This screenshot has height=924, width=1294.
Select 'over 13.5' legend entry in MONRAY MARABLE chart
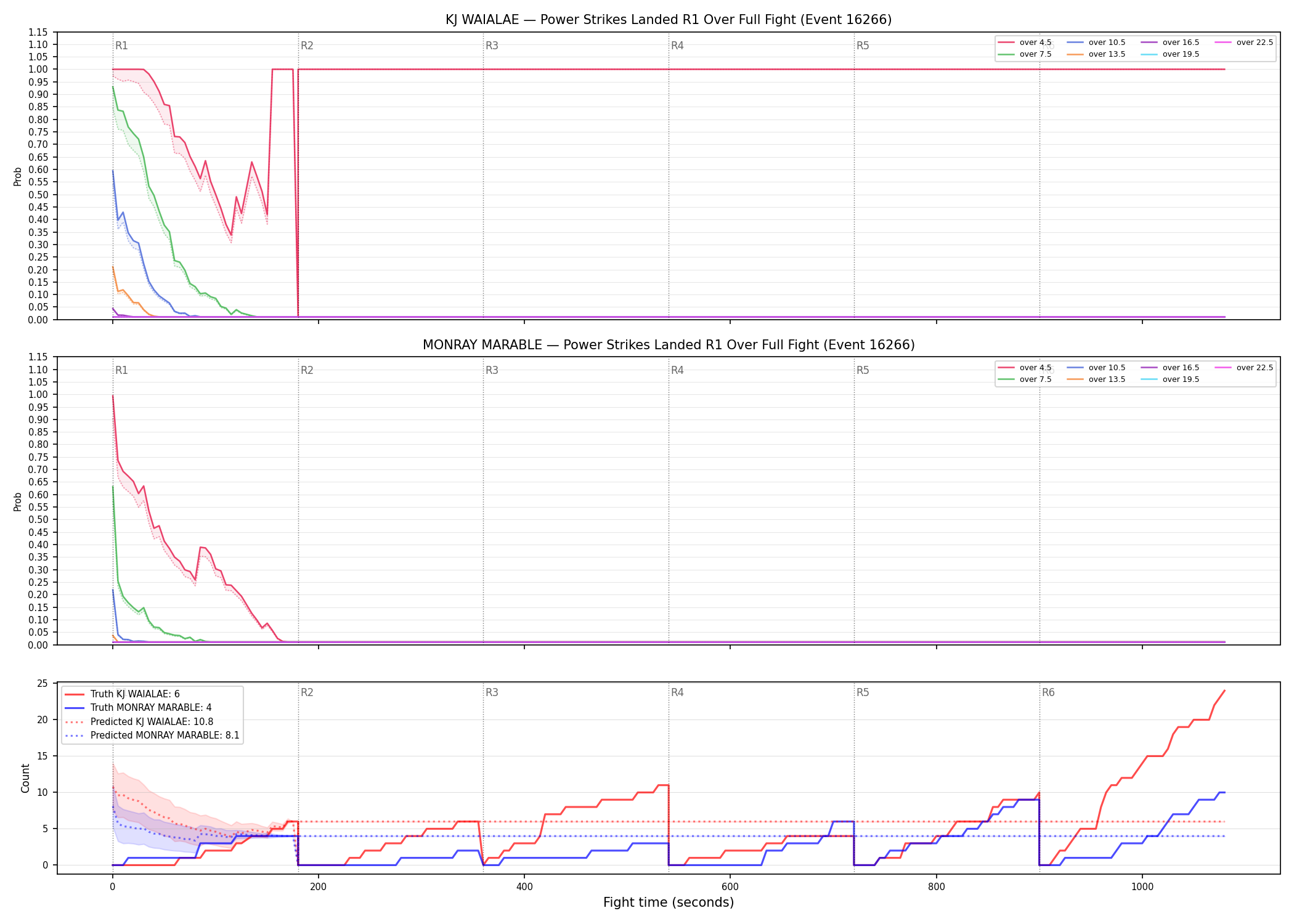click(1096, 379)
